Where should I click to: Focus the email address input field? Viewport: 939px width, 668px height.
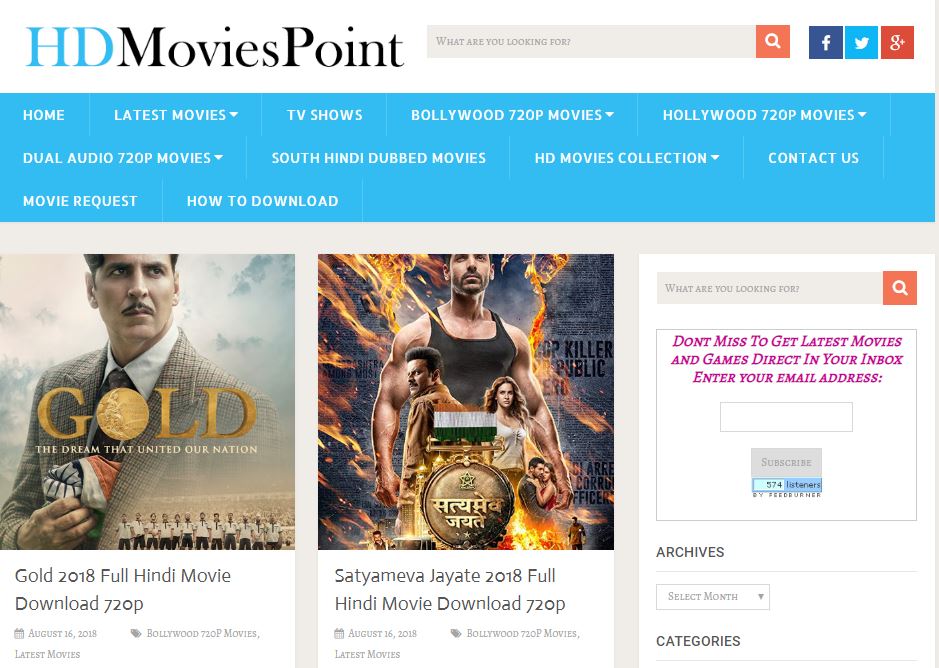[x=786, y=417]
